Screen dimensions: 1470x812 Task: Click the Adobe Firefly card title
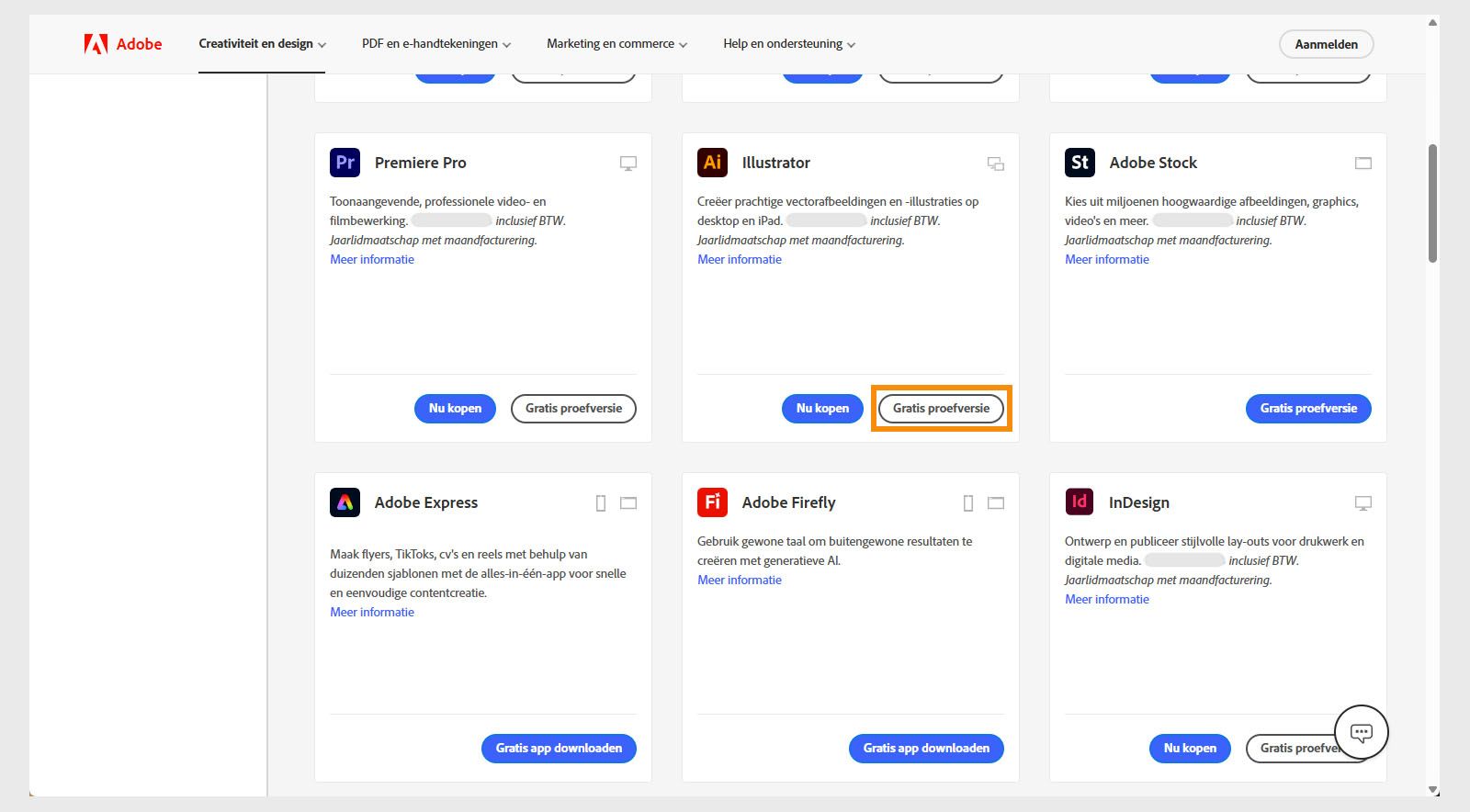pos(789,502)
